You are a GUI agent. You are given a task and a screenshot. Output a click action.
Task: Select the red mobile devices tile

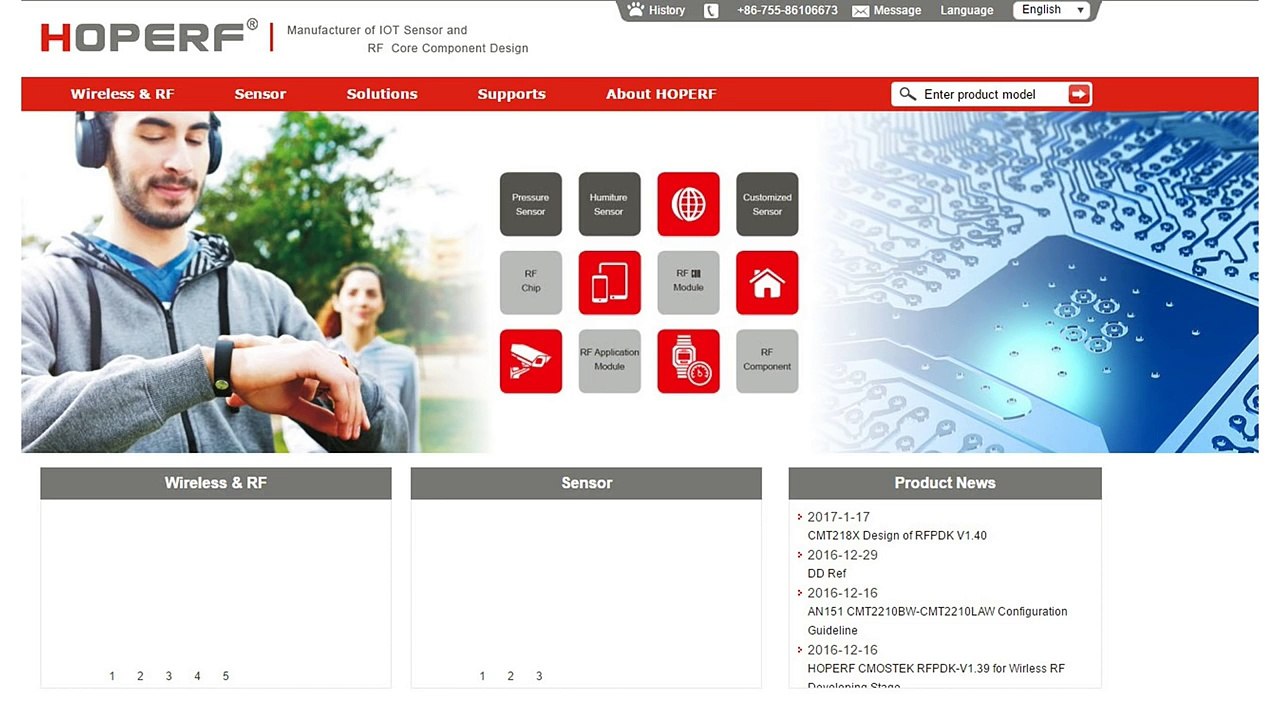tap(609, 282)
